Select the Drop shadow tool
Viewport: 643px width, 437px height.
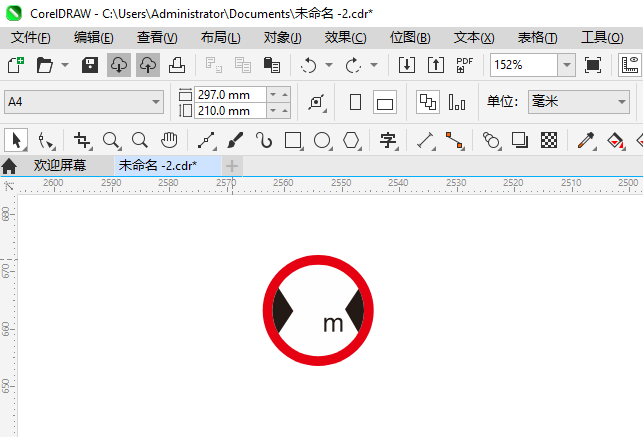tap(520, 140)
